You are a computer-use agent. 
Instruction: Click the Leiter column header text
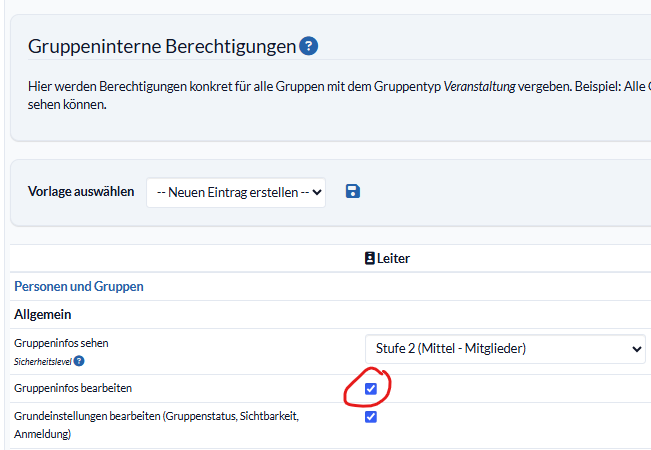tap(393, 258)
